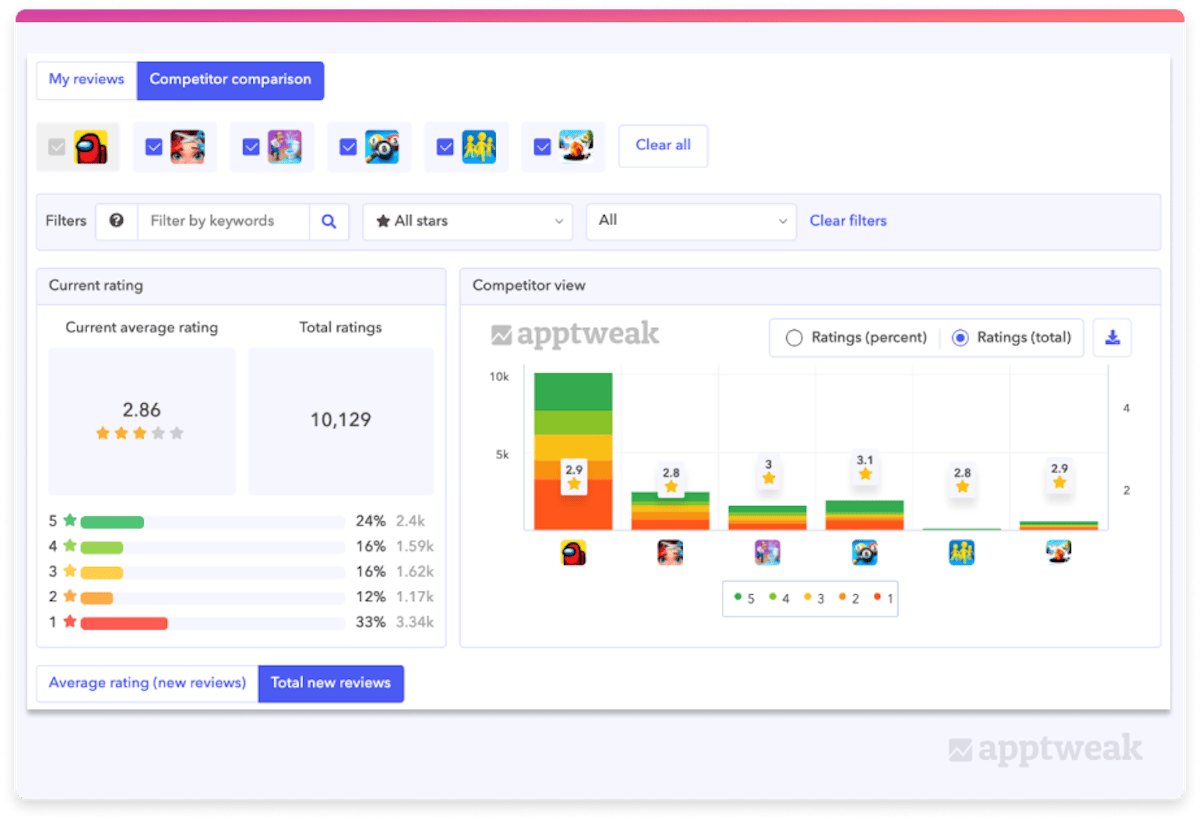Click the Clear all button
This screenshot has width=1200, height=821.
pos(663,145)
